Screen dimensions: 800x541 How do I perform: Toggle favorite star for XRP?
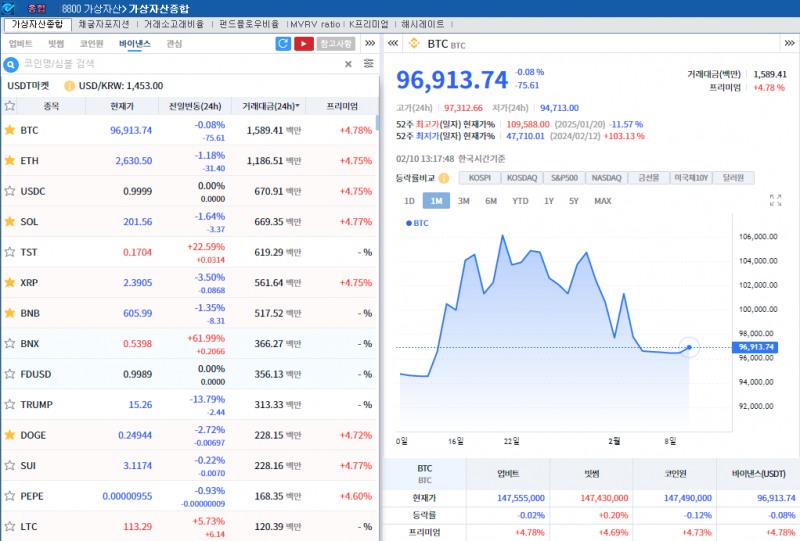[10, 282]
